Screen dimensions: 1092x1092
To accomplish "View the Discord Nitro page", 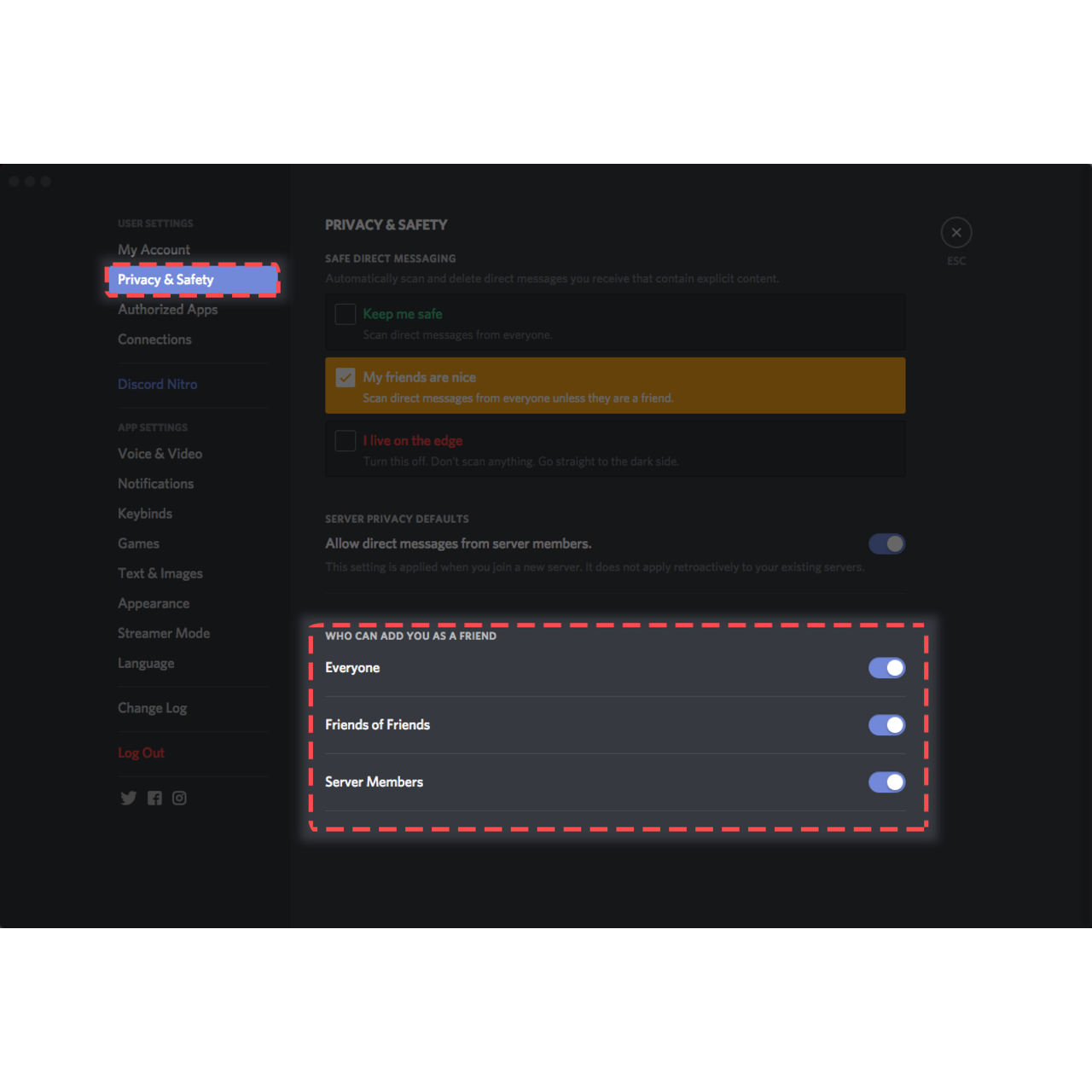I will 157,384.
